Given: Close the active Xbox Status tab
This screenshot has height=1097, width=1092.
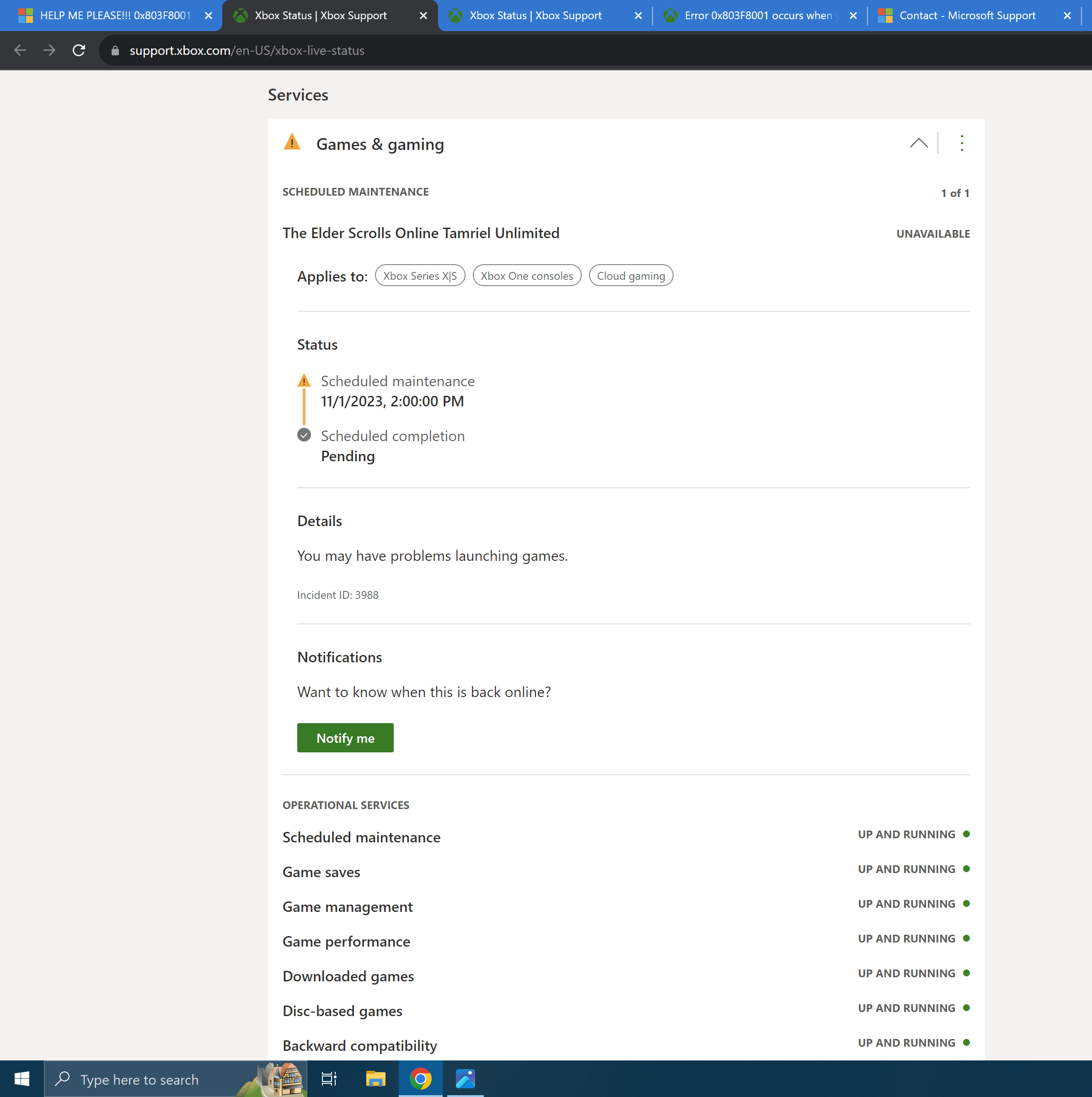Looking at the screenshot, I should point(423,16).
